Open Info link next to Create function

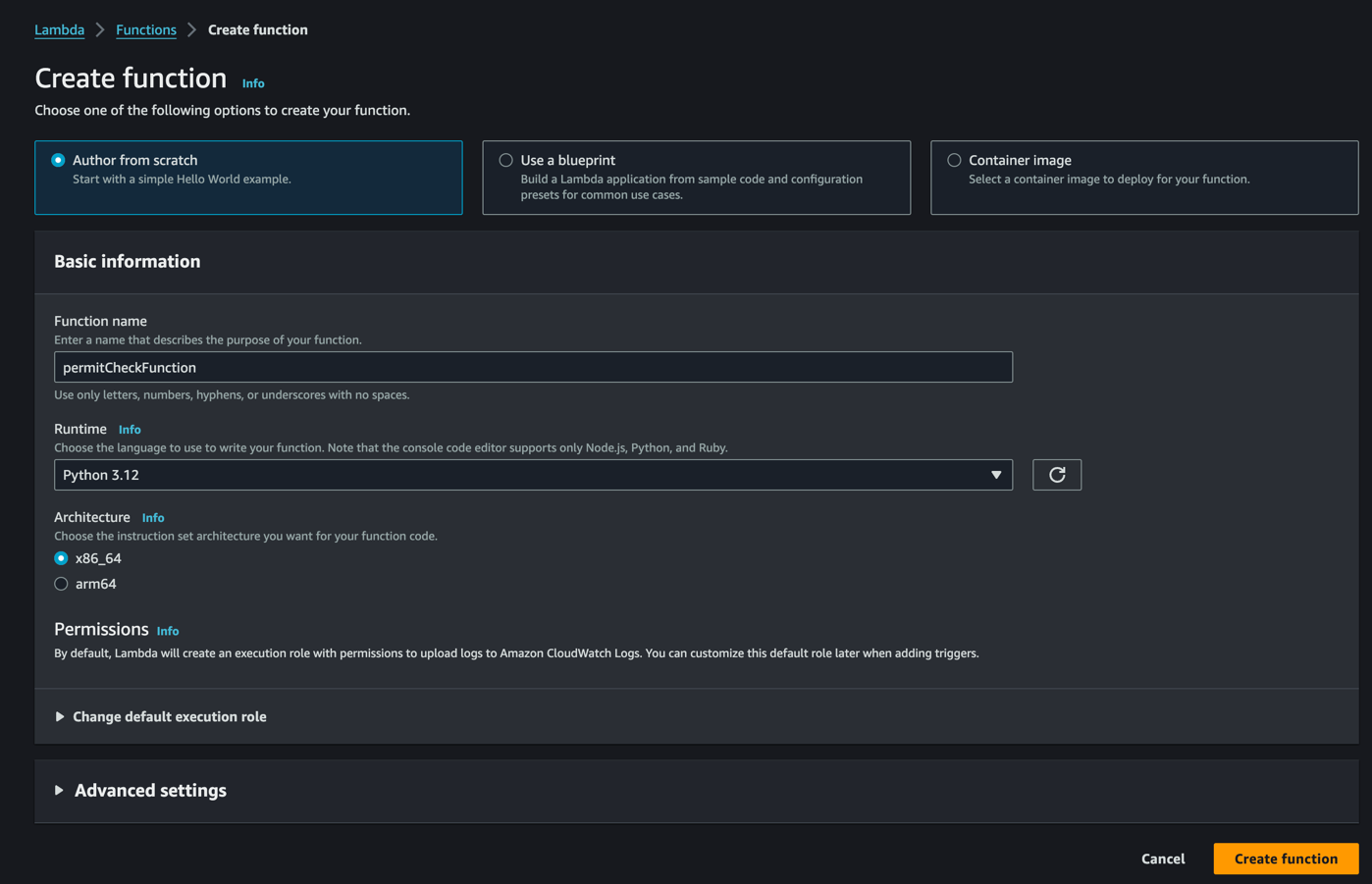click(253, 83)
